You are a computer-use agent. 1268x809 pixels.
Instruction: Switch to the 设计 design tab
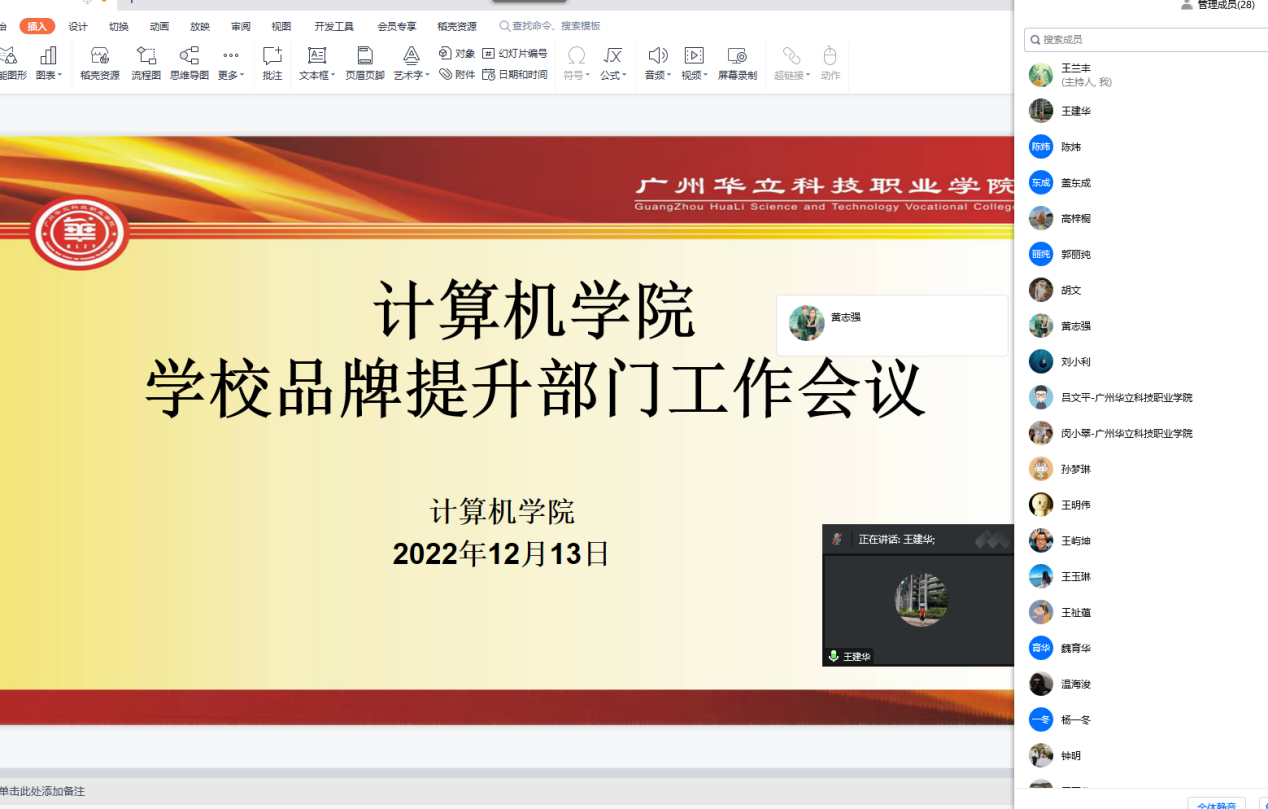coord(78,26)
